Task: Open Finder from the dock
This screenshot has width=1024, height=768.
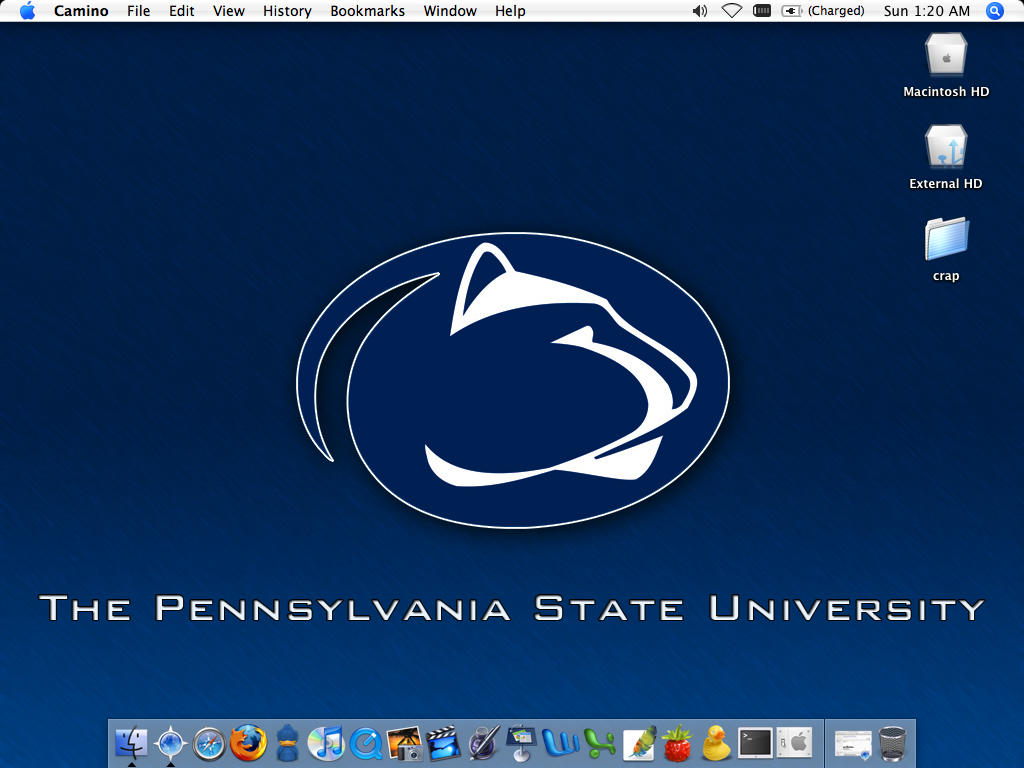Action: click(x=131, y=743)
